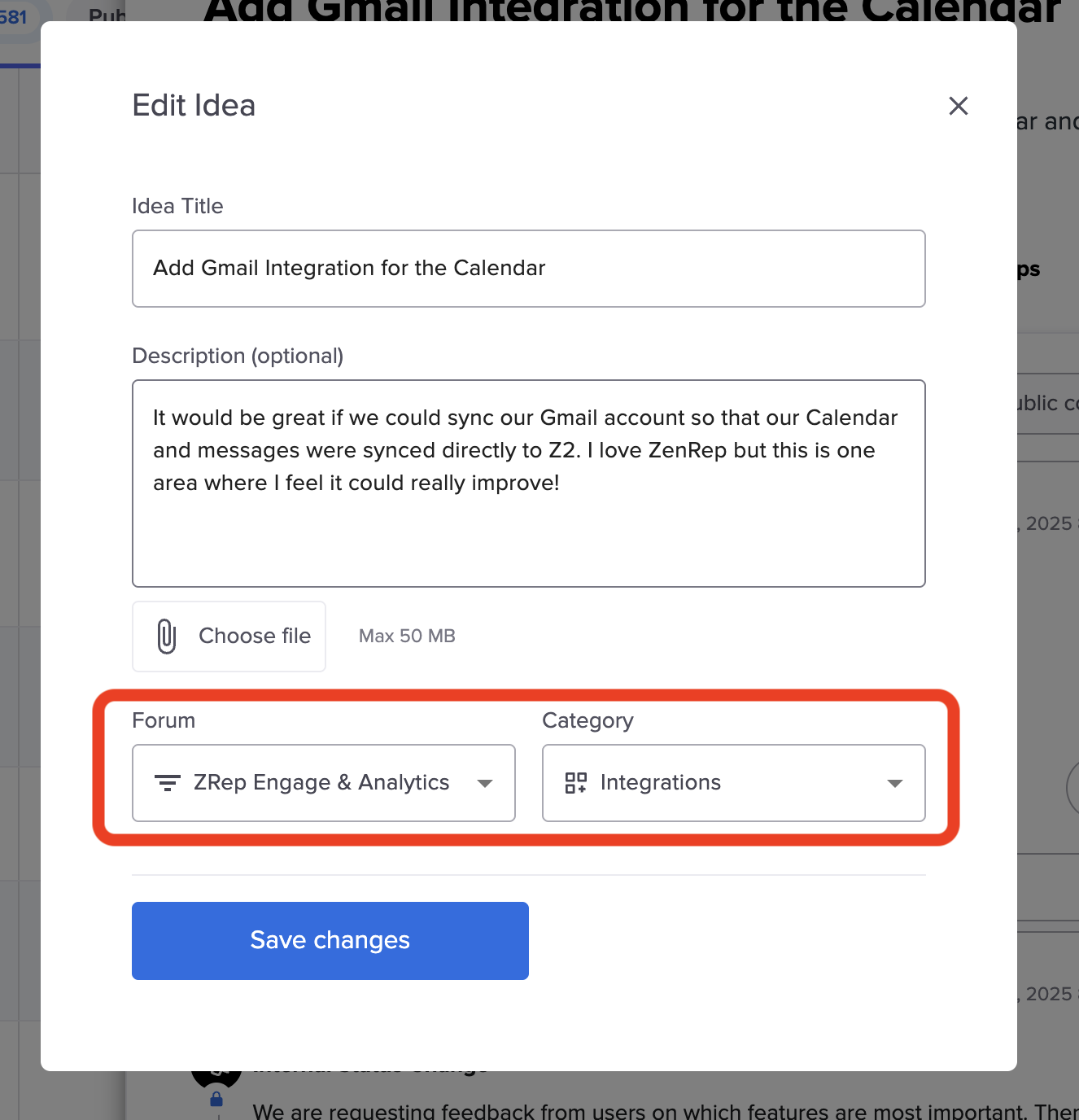Focus the Idea Title input field
Image resolution: width=1079 pixels, height=1120 pixels.
point(529,269)
